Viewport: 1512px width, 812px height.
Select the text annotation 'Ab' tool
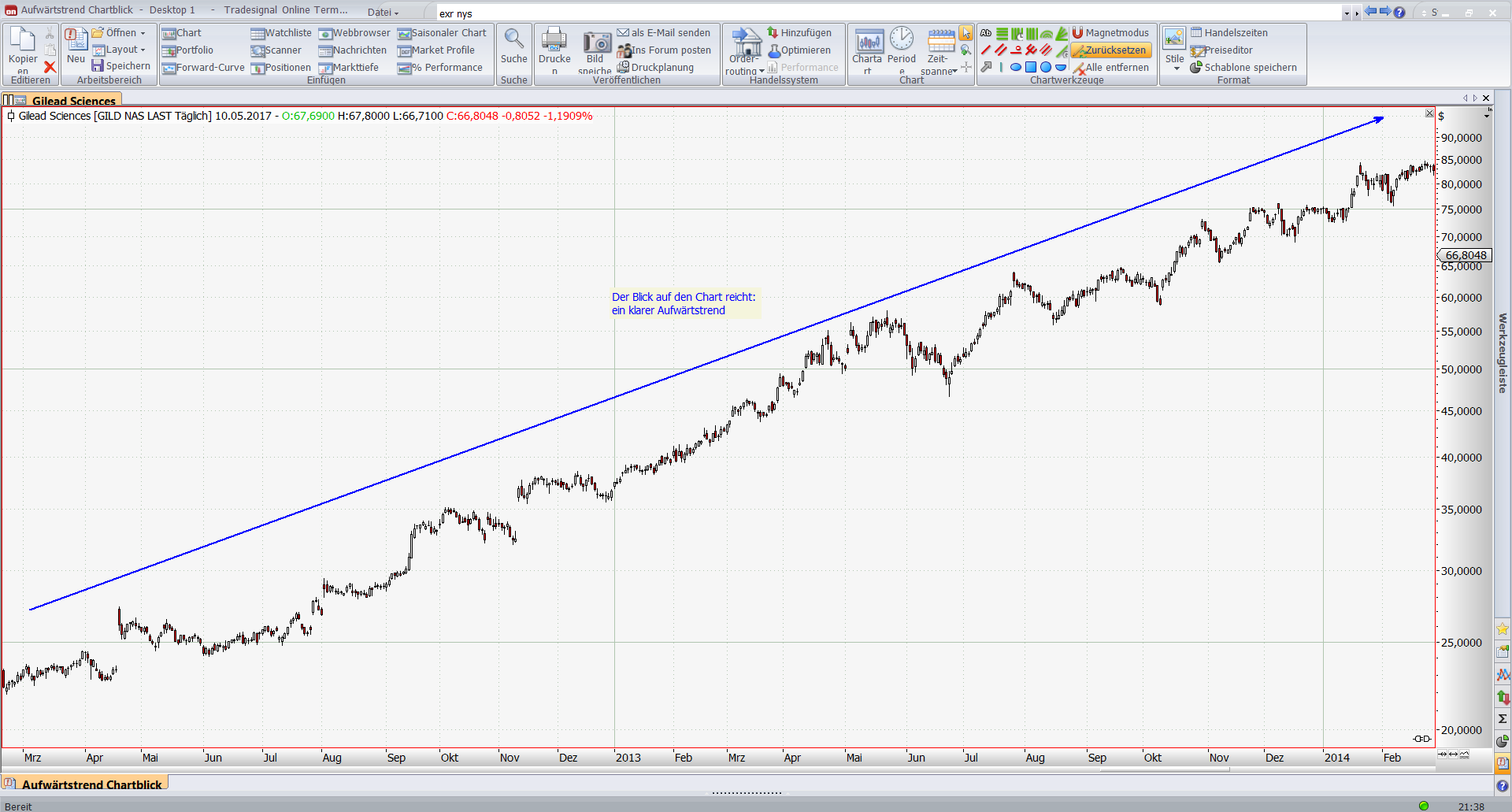[x=986, y=33]
